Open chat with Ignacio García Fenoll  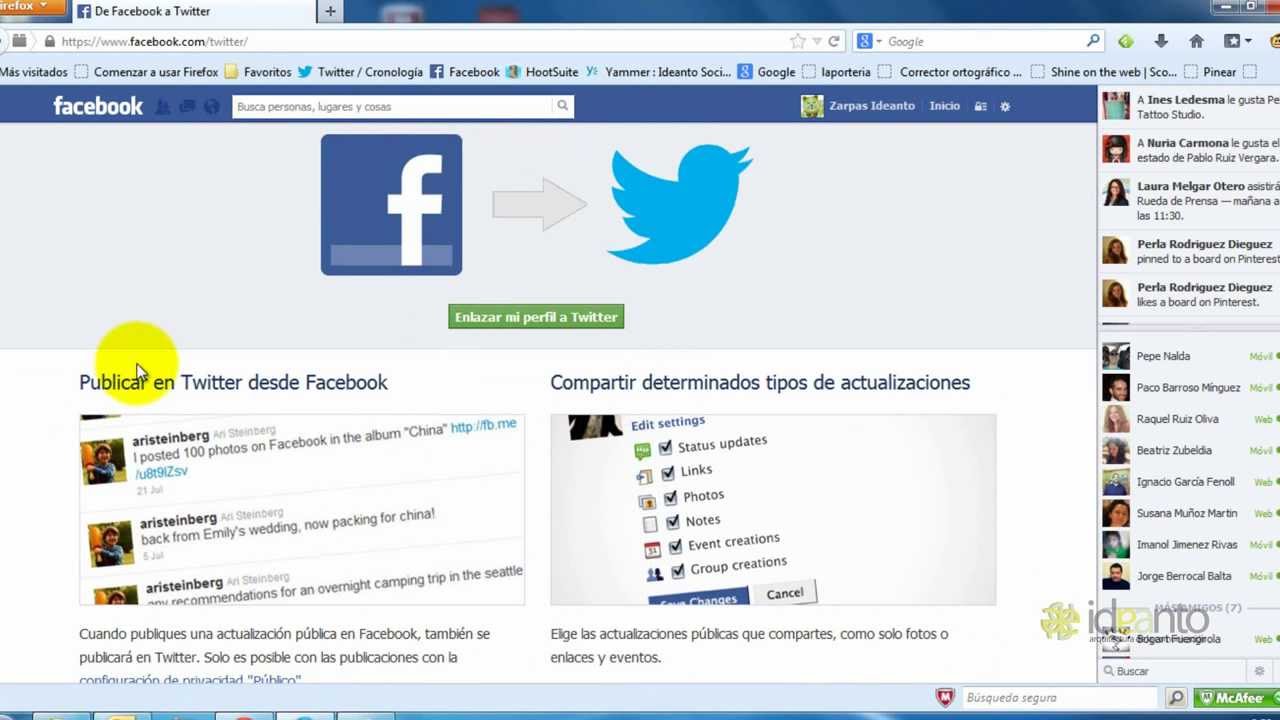coord(1189,482)
